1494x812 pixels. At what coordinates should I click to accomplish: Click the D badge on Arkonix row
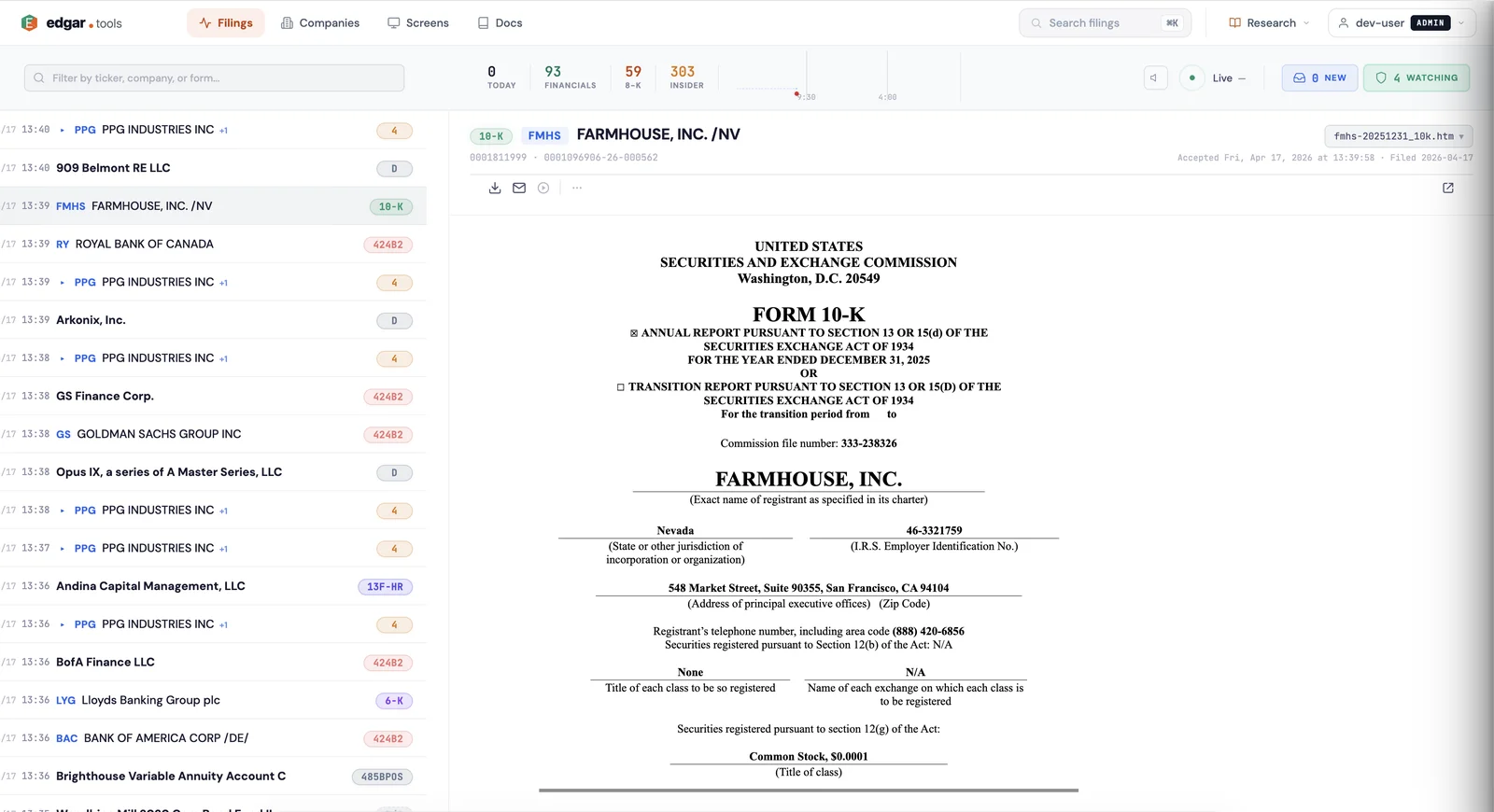394,321
